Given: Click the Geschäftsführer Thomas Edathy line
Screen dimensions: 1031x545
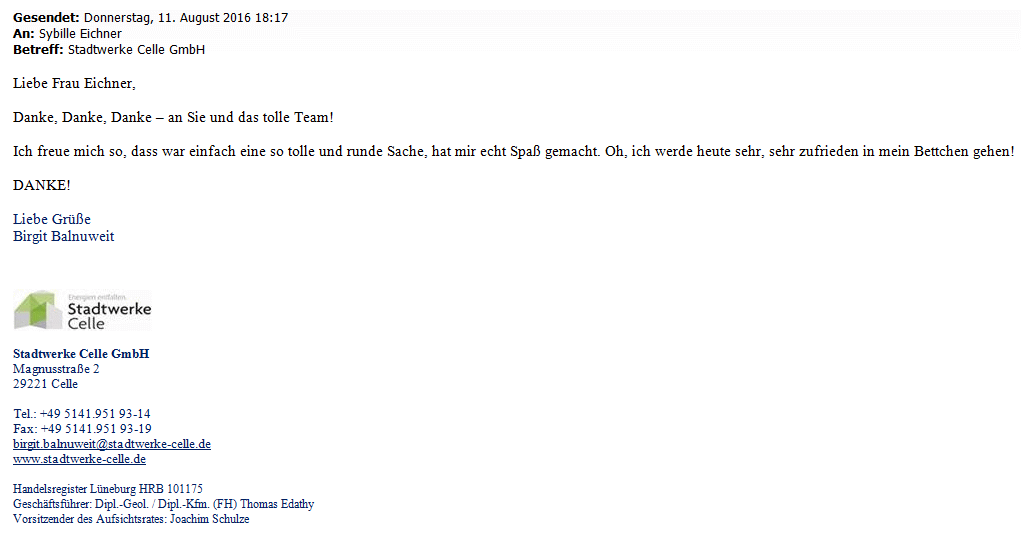Looking at the screenshot, I should coord(163,504).
